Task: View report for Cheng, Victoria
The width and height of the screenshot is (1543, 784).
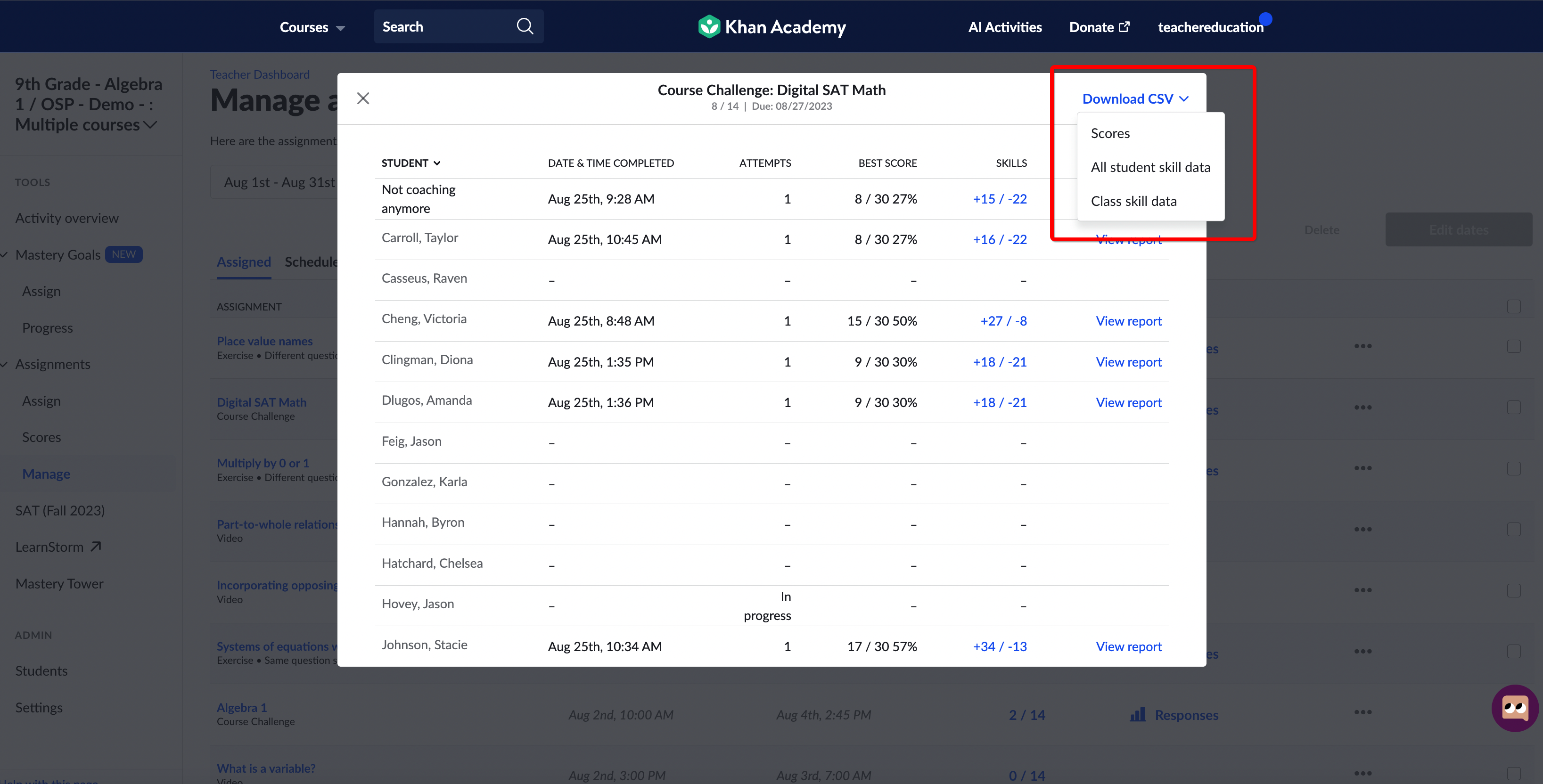Action: [x=1128, y=321]
